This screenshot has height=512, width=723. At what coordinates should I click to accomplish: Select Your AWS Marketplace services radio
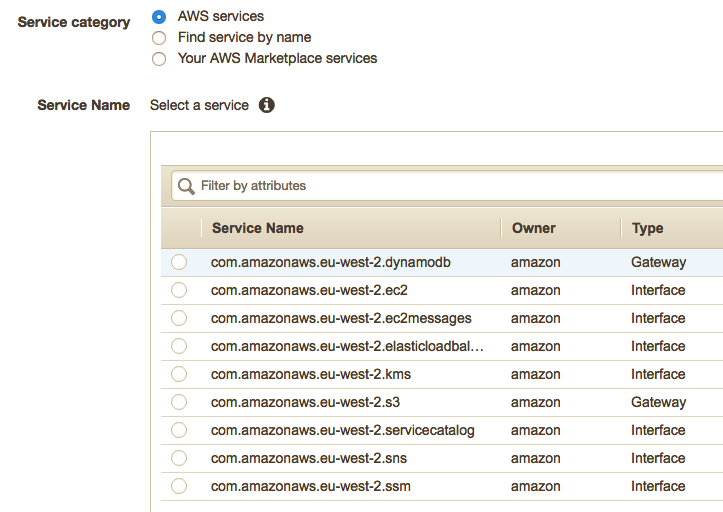159,59
